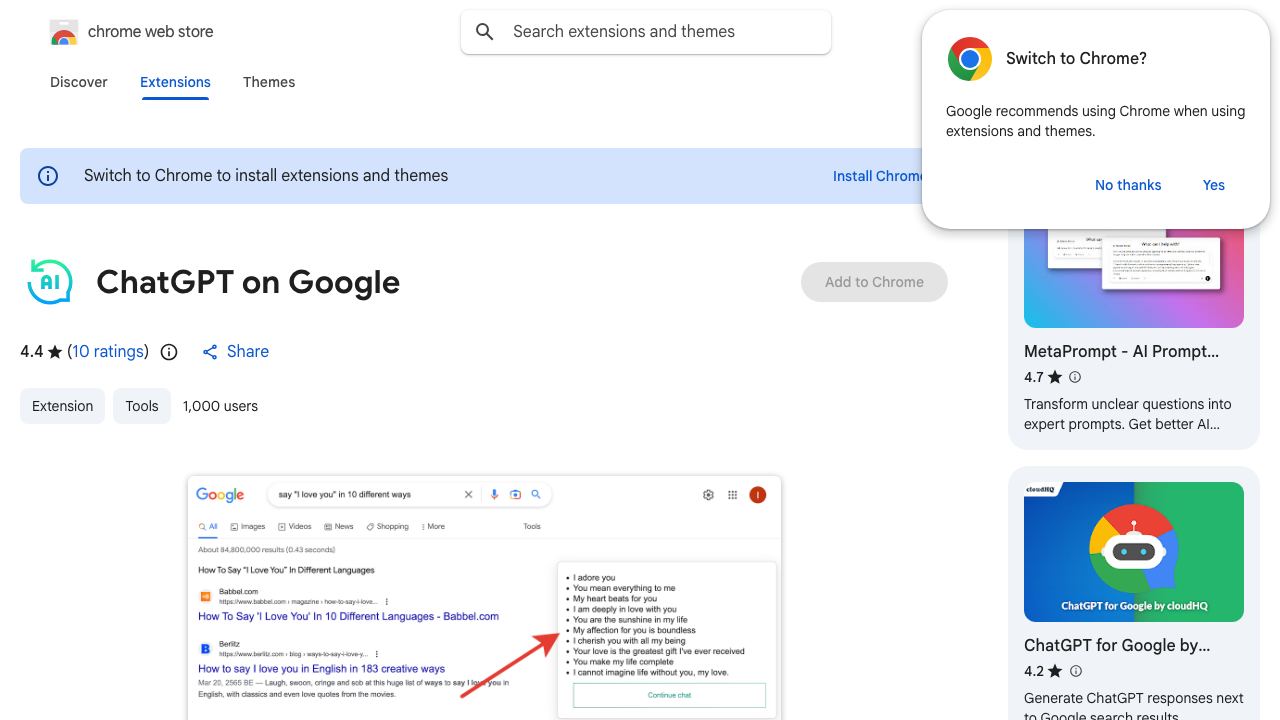Dismiss popup with No thanks
Viewport: 1280px width, 720px height.
(x=1128, y=185)
